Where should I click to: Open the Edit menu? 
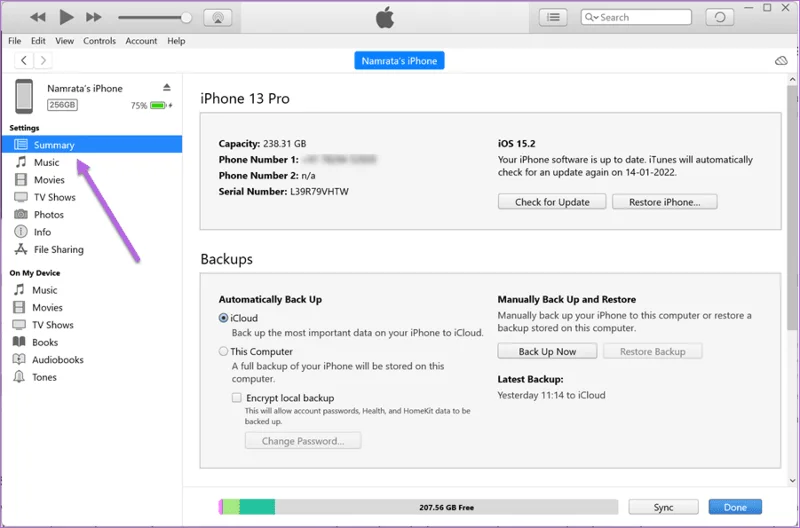point(38,41)
